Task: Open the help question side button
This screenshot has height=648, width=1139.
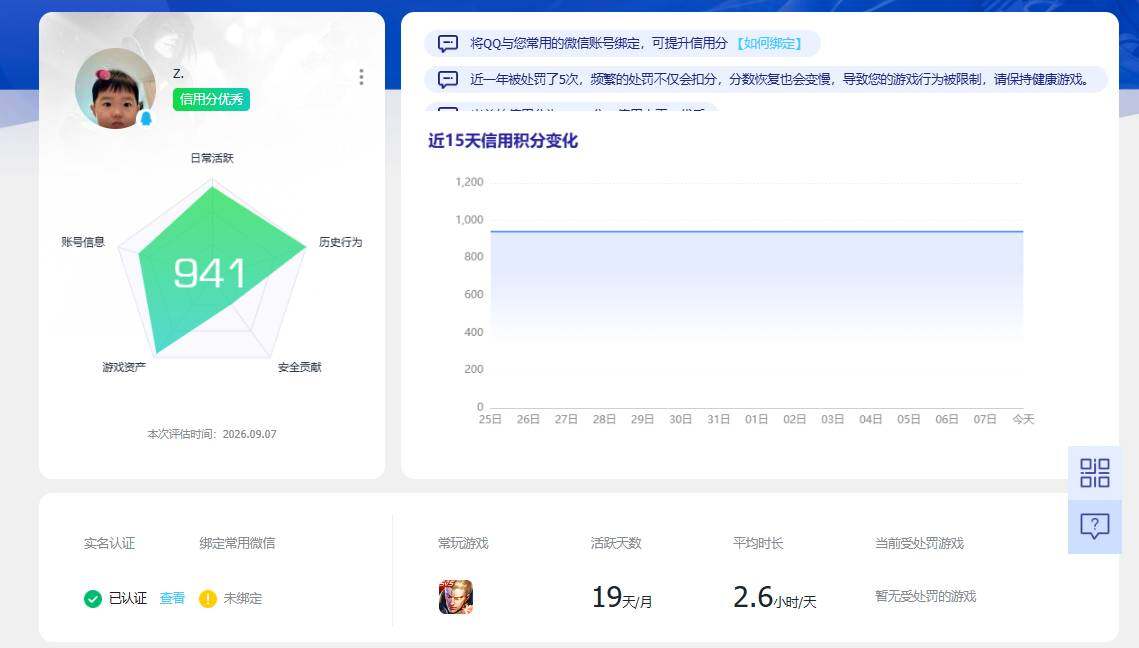Action: point(1095,526)
